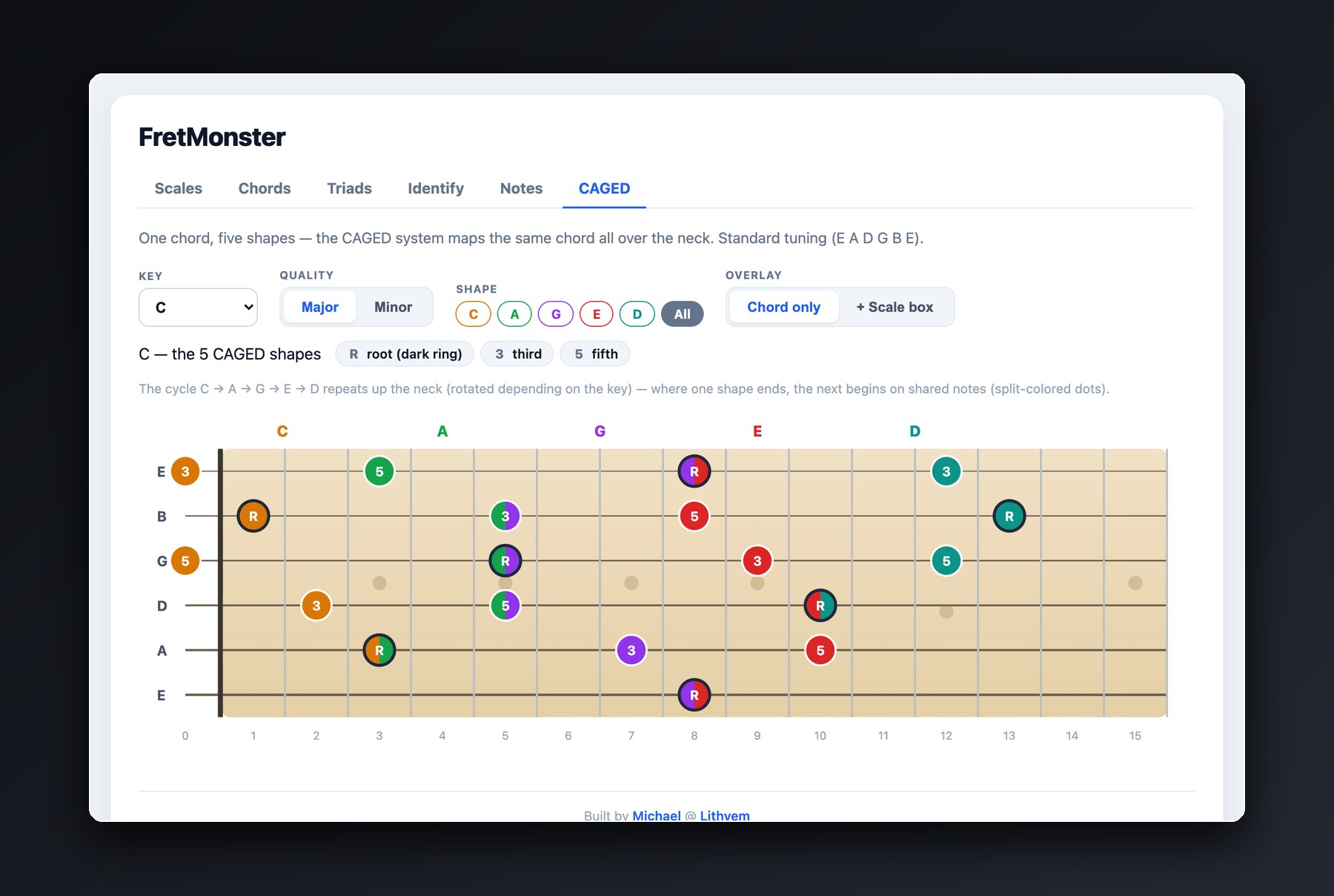Image resolution: width=1334 pixels, height=896 pixels.
Task: Open the Triads tab
Action: 349,188
